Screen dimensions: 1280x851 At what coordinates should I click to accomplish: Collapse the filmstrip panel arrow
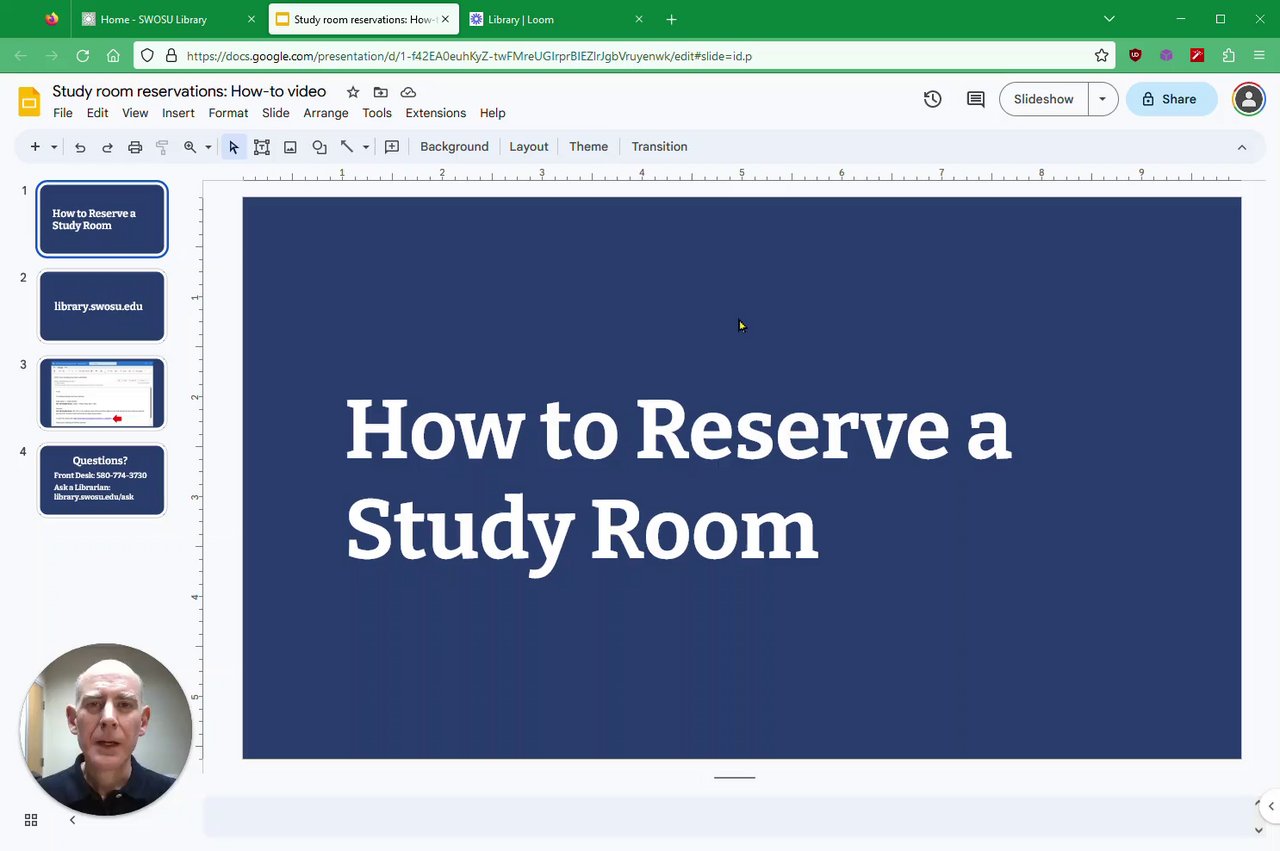click(x=72, y=820)
